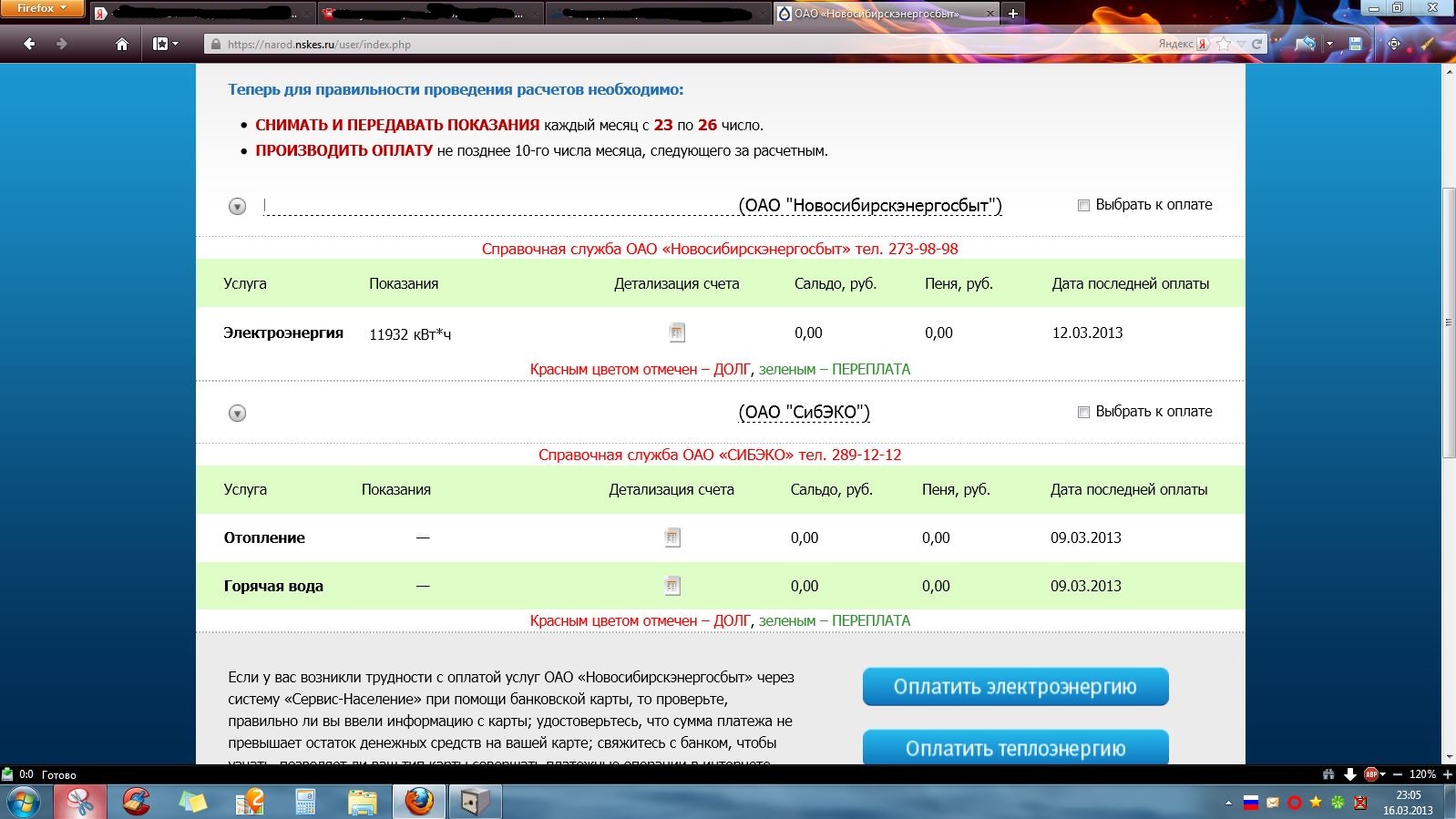The image size is (1456, 819).
Task: Open the URL history dropdown arrow
Action: click(1241, 44)
